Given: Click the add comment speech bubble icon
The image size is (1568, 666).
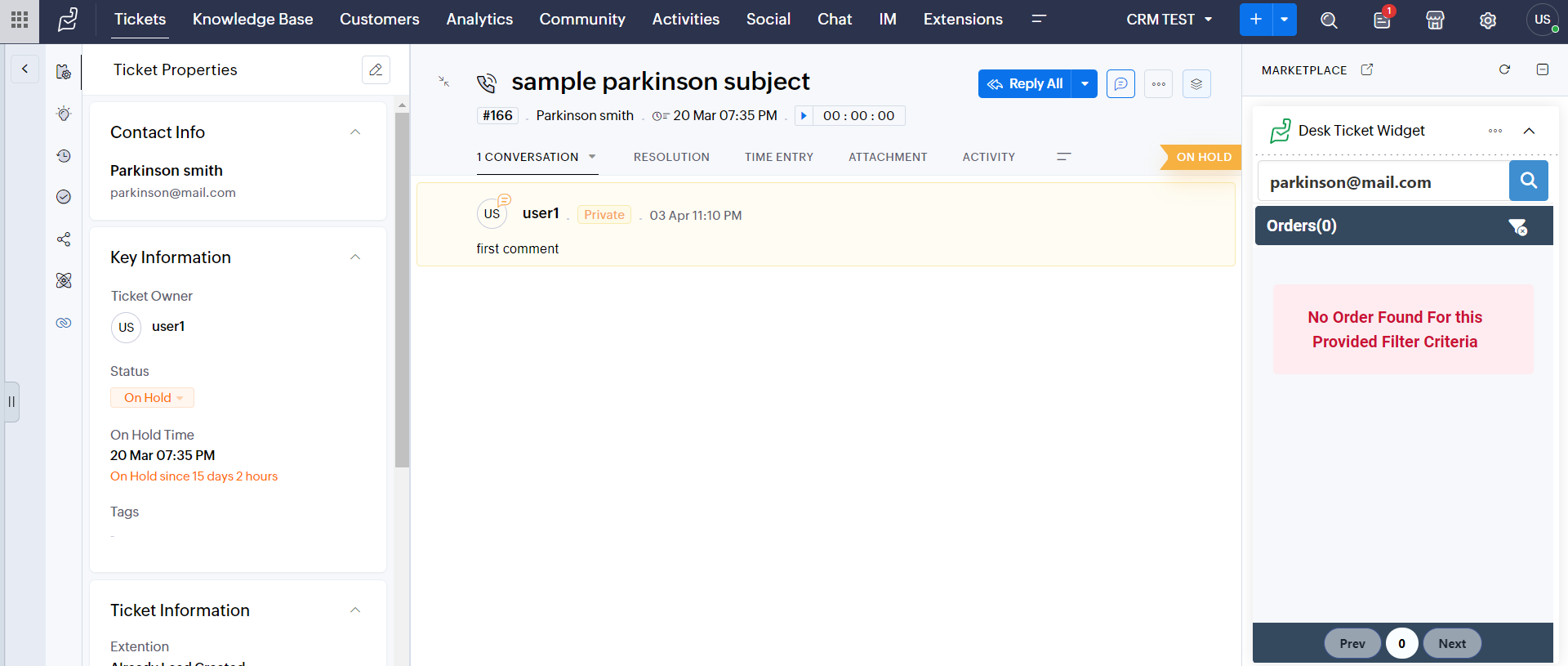Looking at the screenshot, I should click(x=1120, y=84).
